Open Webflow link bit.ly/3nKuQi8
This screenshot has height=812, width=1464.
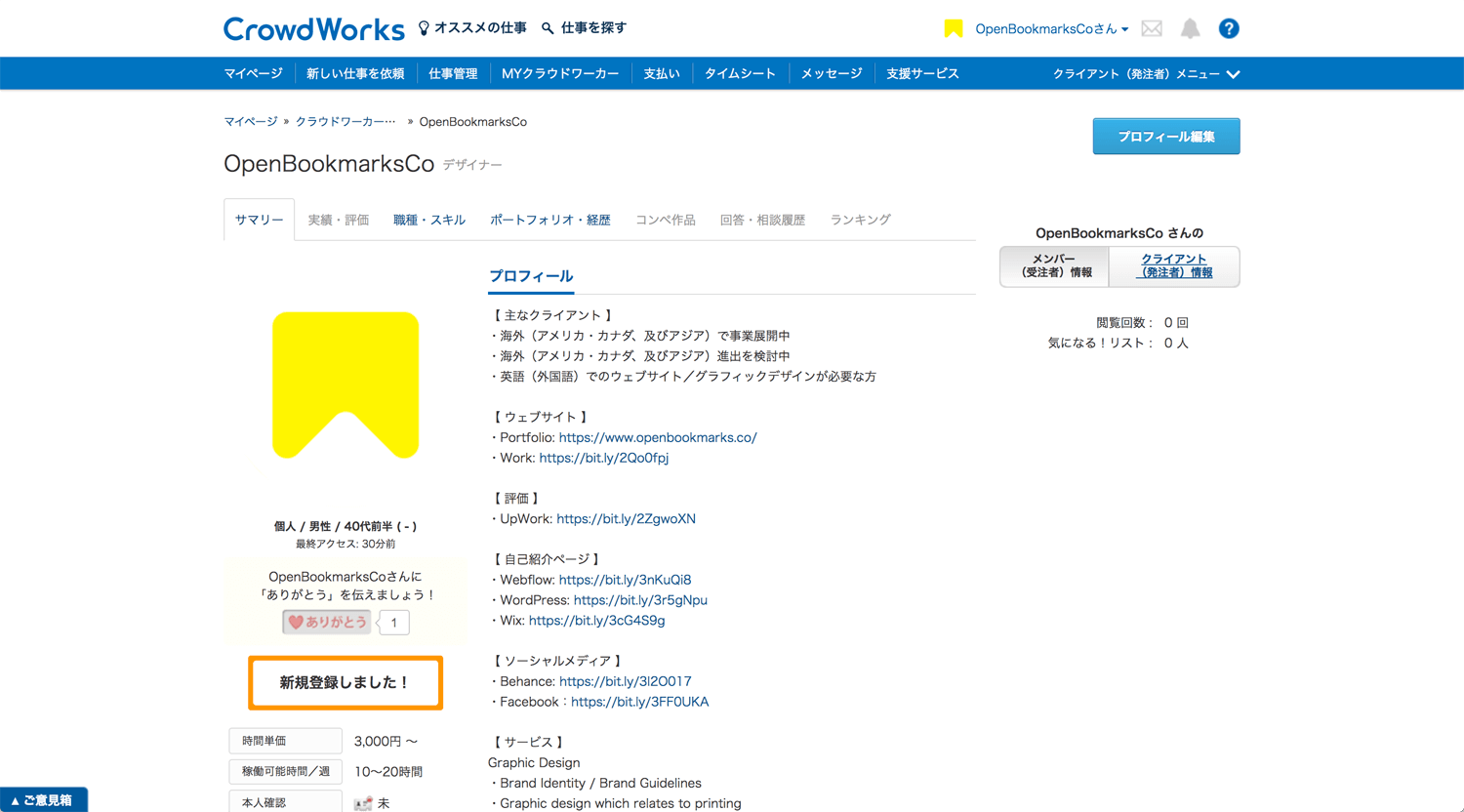click(625, 580)
